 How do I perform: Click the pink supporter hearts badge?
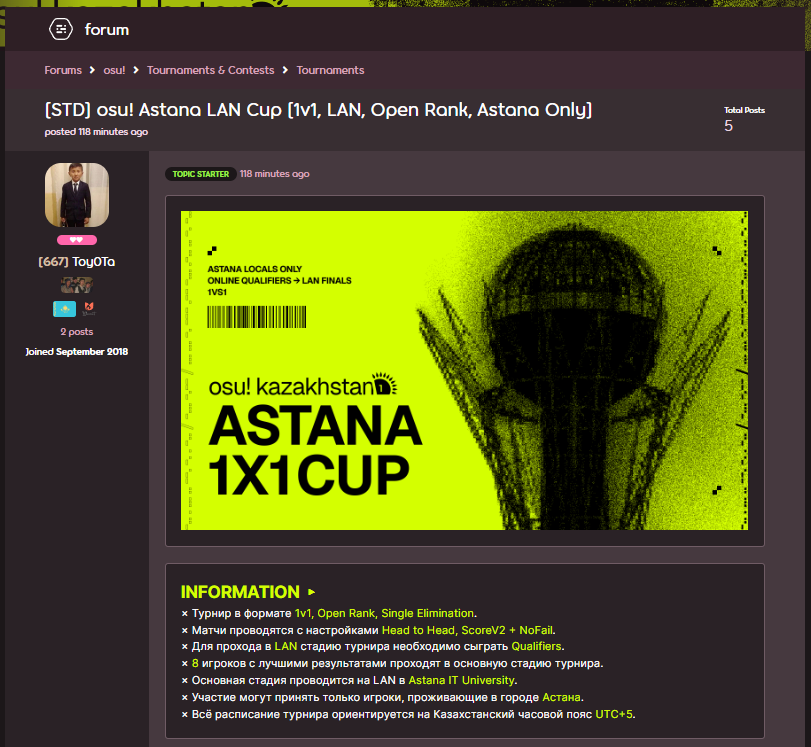tap(77, 240)
